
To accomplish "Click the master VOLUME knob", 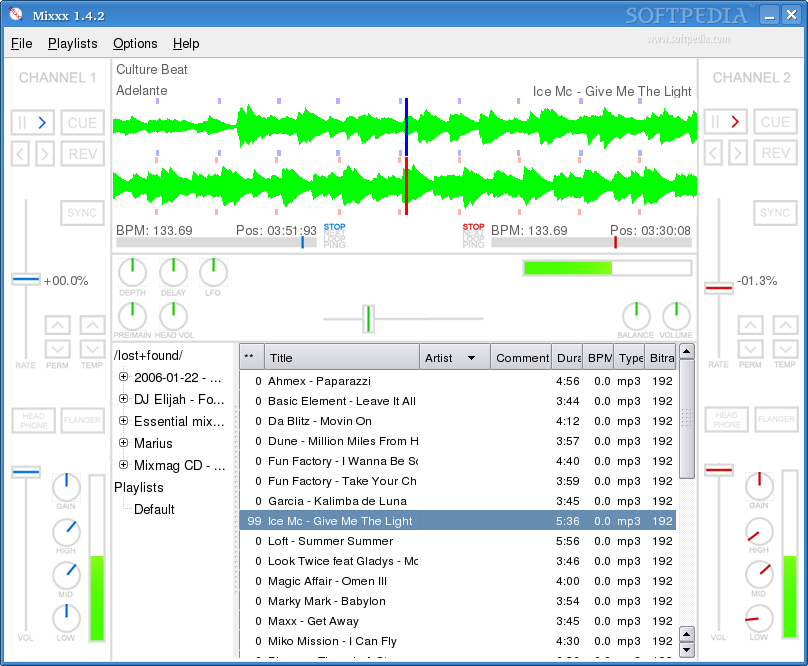I will point(676,316).
